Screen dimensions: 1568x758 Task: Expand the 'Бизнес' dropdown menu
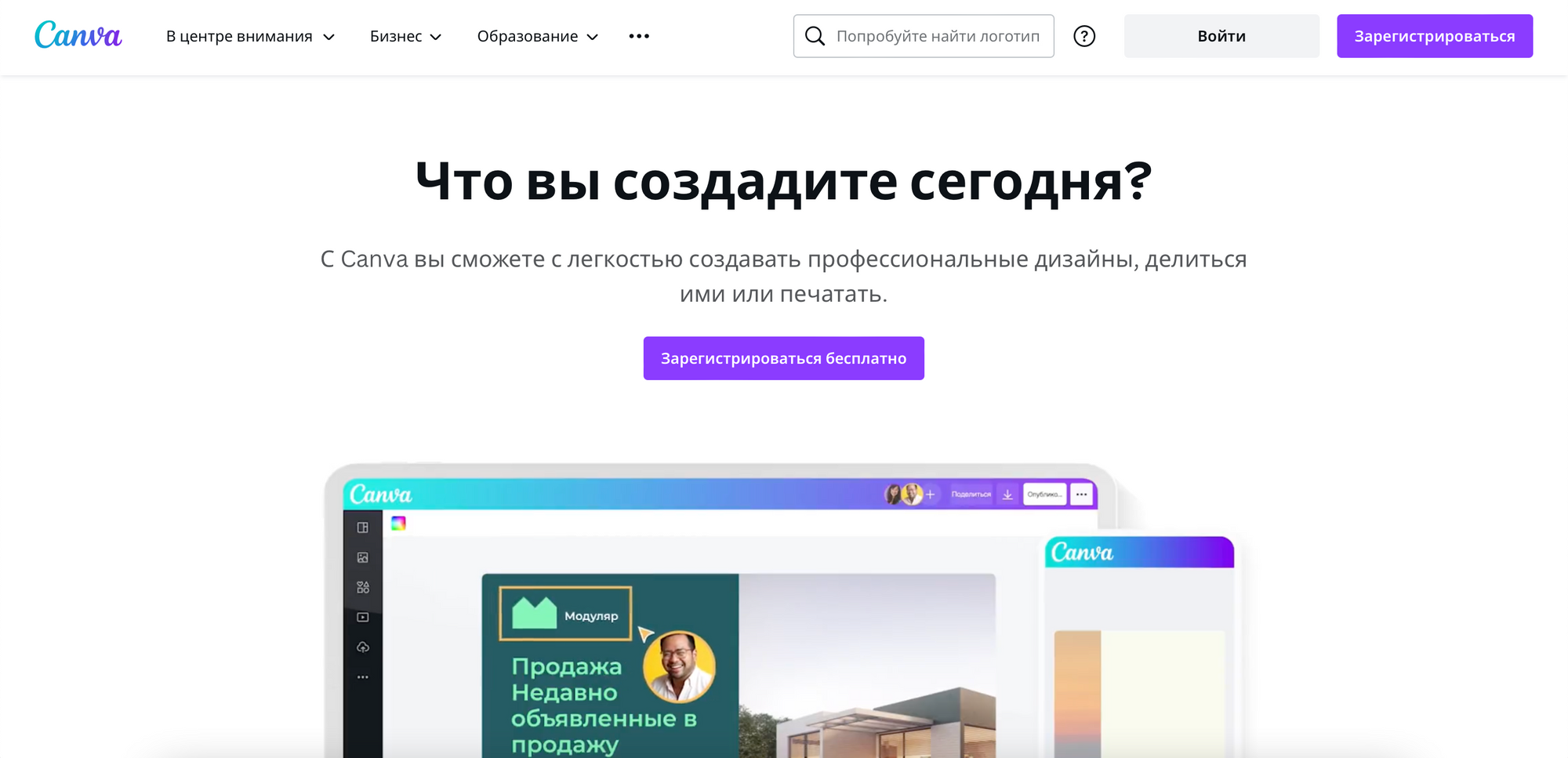[x=405, y=36]
